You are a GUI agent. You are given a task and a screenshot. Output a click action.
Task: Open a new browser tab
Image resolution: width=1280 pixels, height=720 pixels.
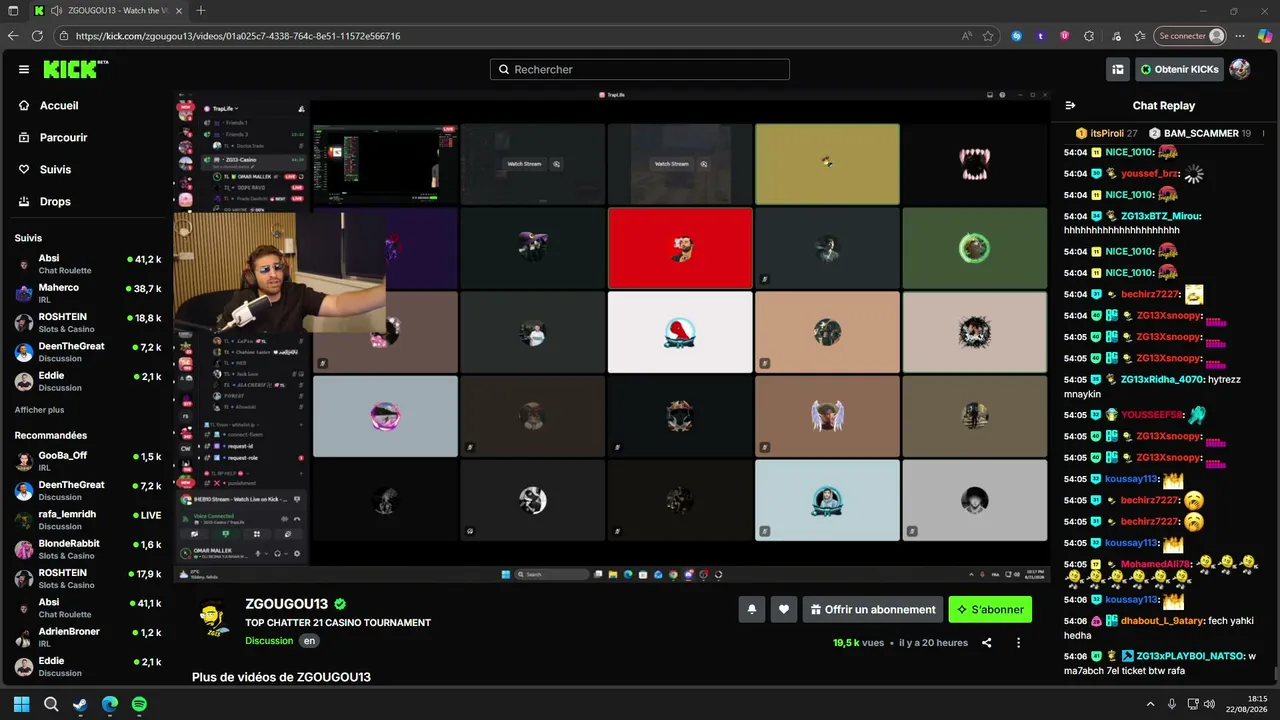(x=201, y=11)
